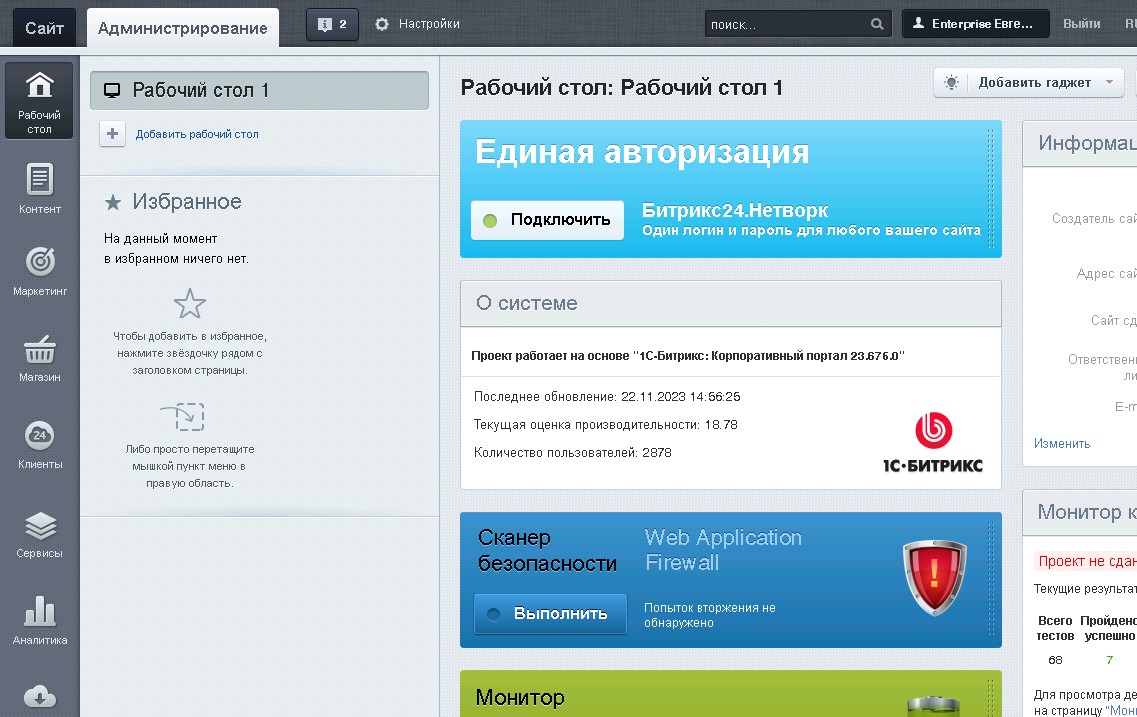Click the Выполнить security scanner button
The height and width of the screenshot is (717, 1137).
[550, 613]
